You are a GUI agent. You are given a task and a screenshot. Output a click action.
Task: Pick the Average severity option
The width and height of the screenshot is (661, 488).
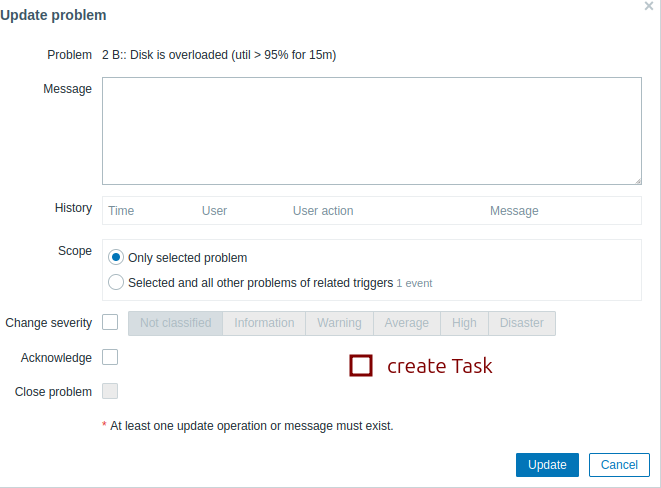(x=407, y=323)
